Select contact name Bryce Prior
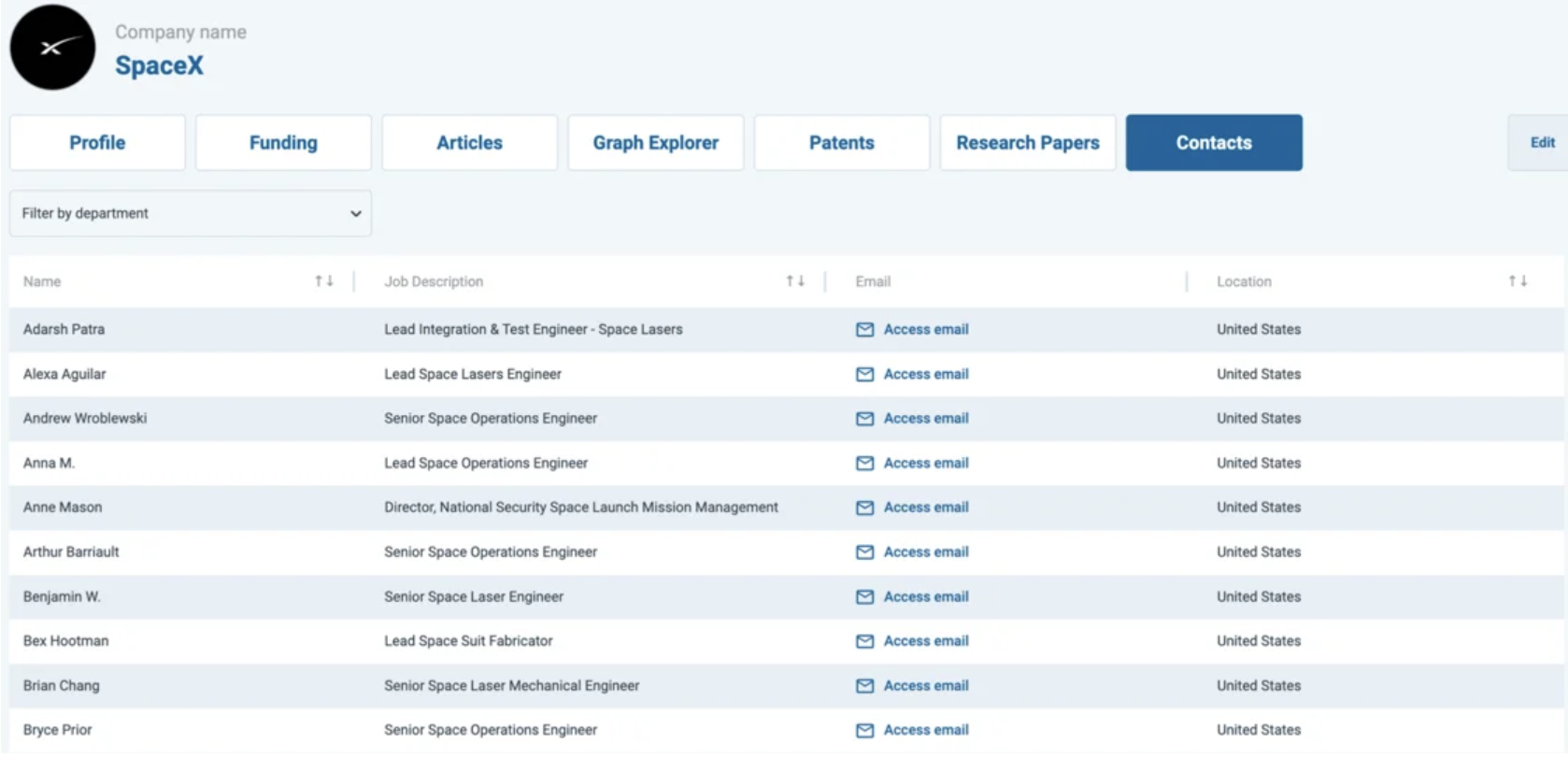 point(58,731)
